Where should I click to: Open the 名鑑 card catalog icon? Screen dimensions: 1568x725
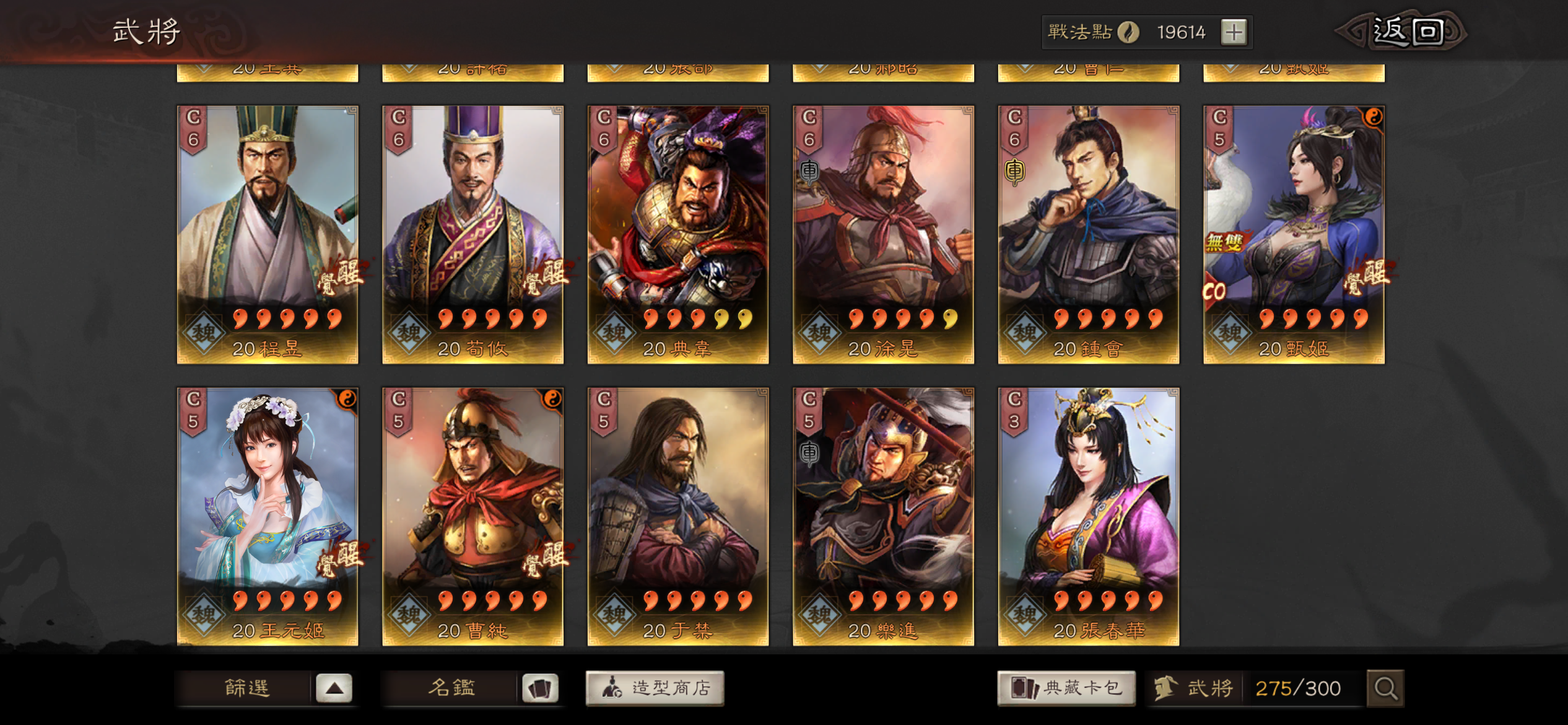click(x=540, y=688)
